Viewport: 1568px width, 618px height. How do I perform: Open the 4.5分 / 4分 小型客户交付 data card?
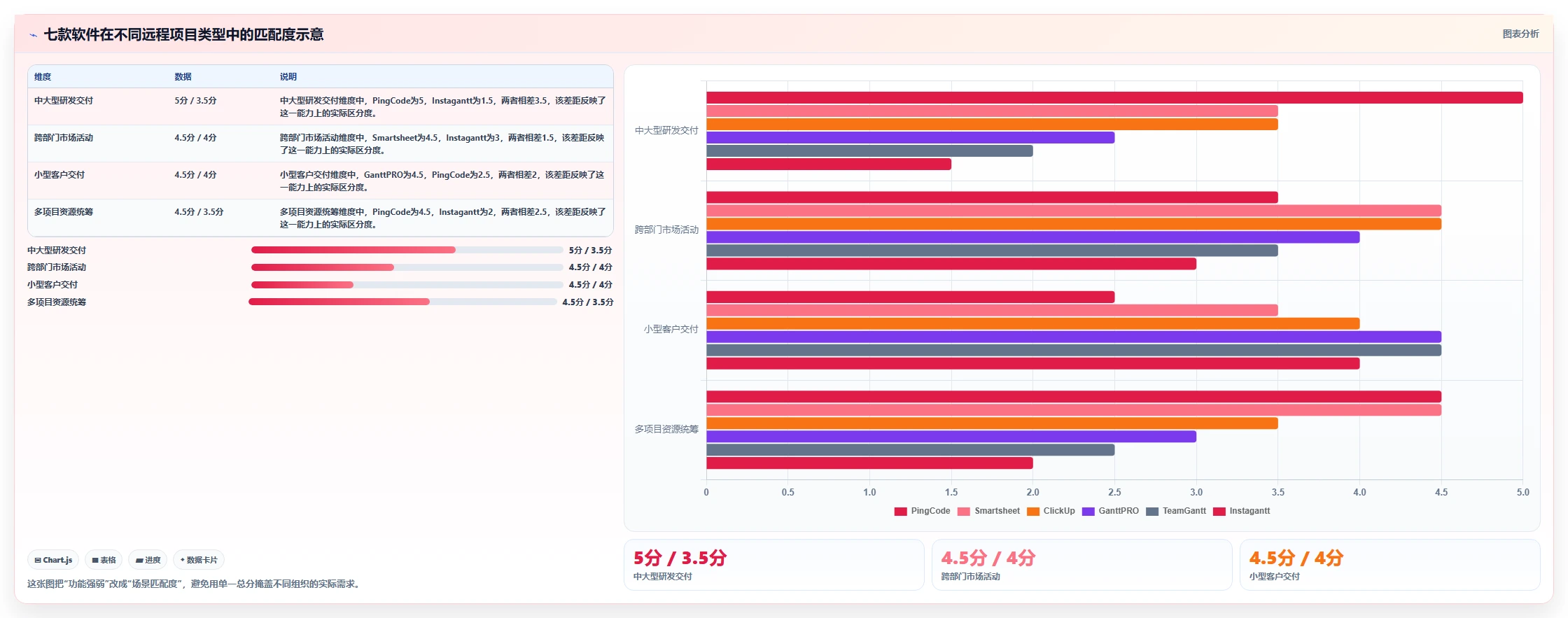pyautogui.click(x=1389, y=565)
